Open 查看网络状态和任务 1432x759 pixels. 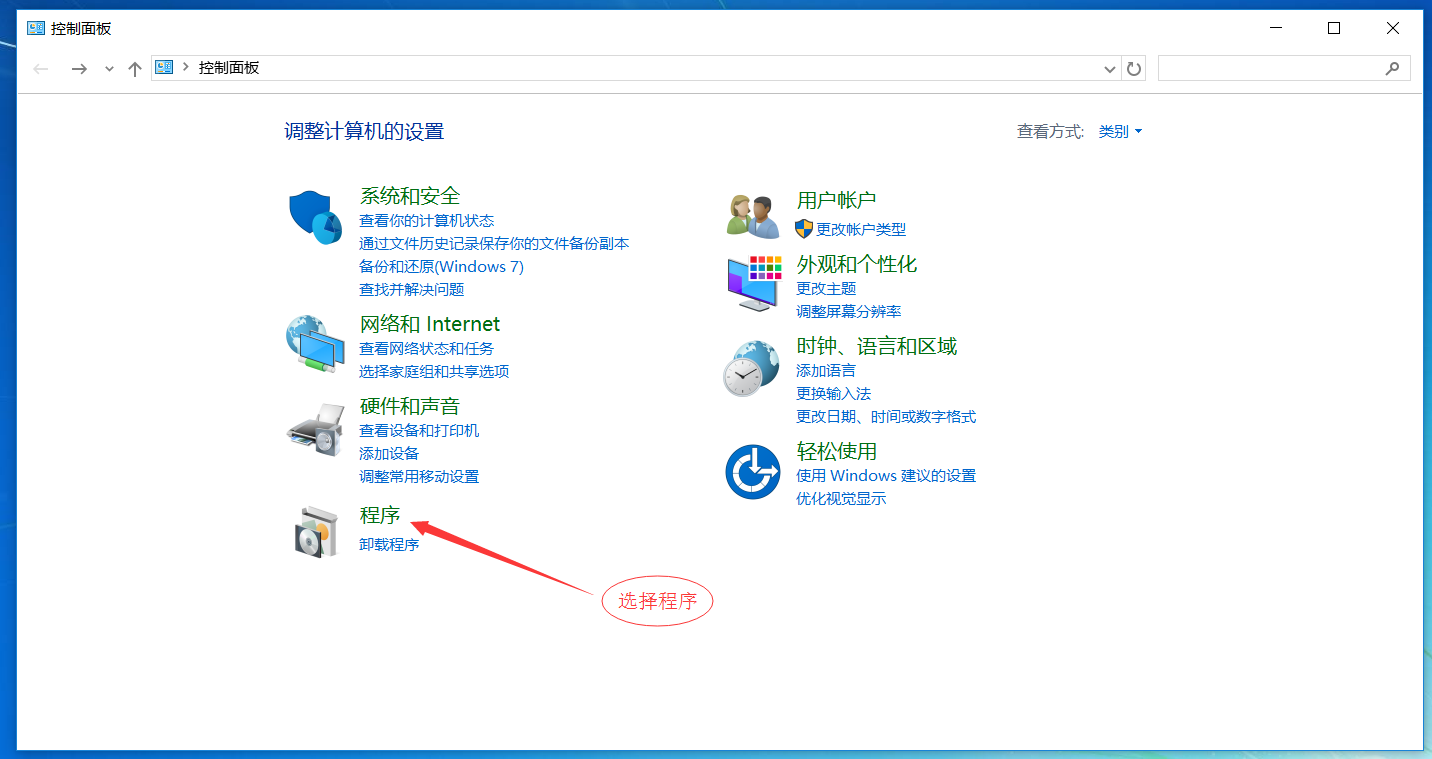(x=425, y=348)
